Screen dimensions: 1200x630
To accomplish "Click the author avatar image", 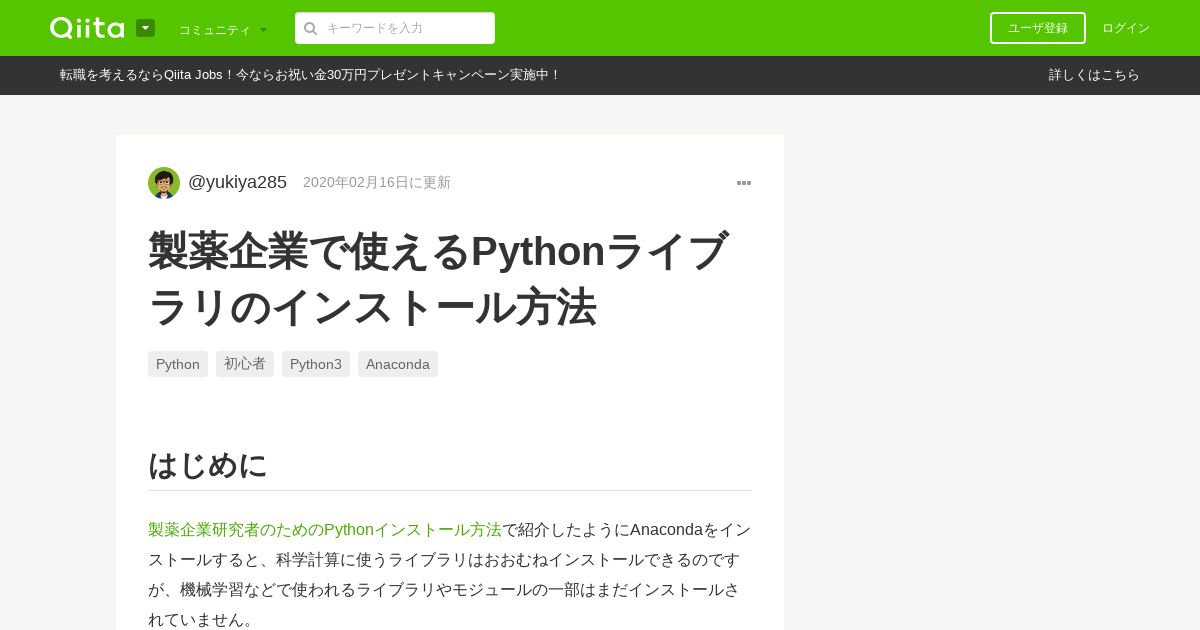I will [x=164, y=183].
